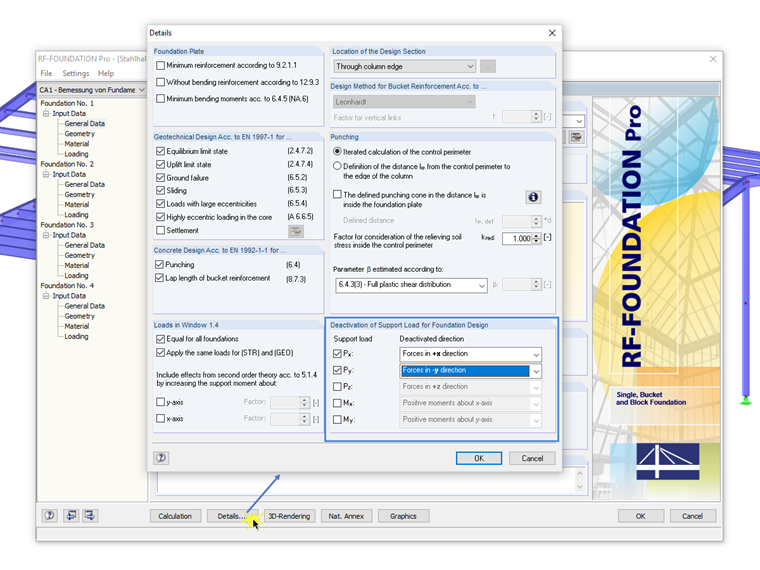Image resolution: width=760 pixels, height=570 pixels.
Task: Click Cancel in the RF-FOUNDATION Pro window
Action: coord(692,516)
